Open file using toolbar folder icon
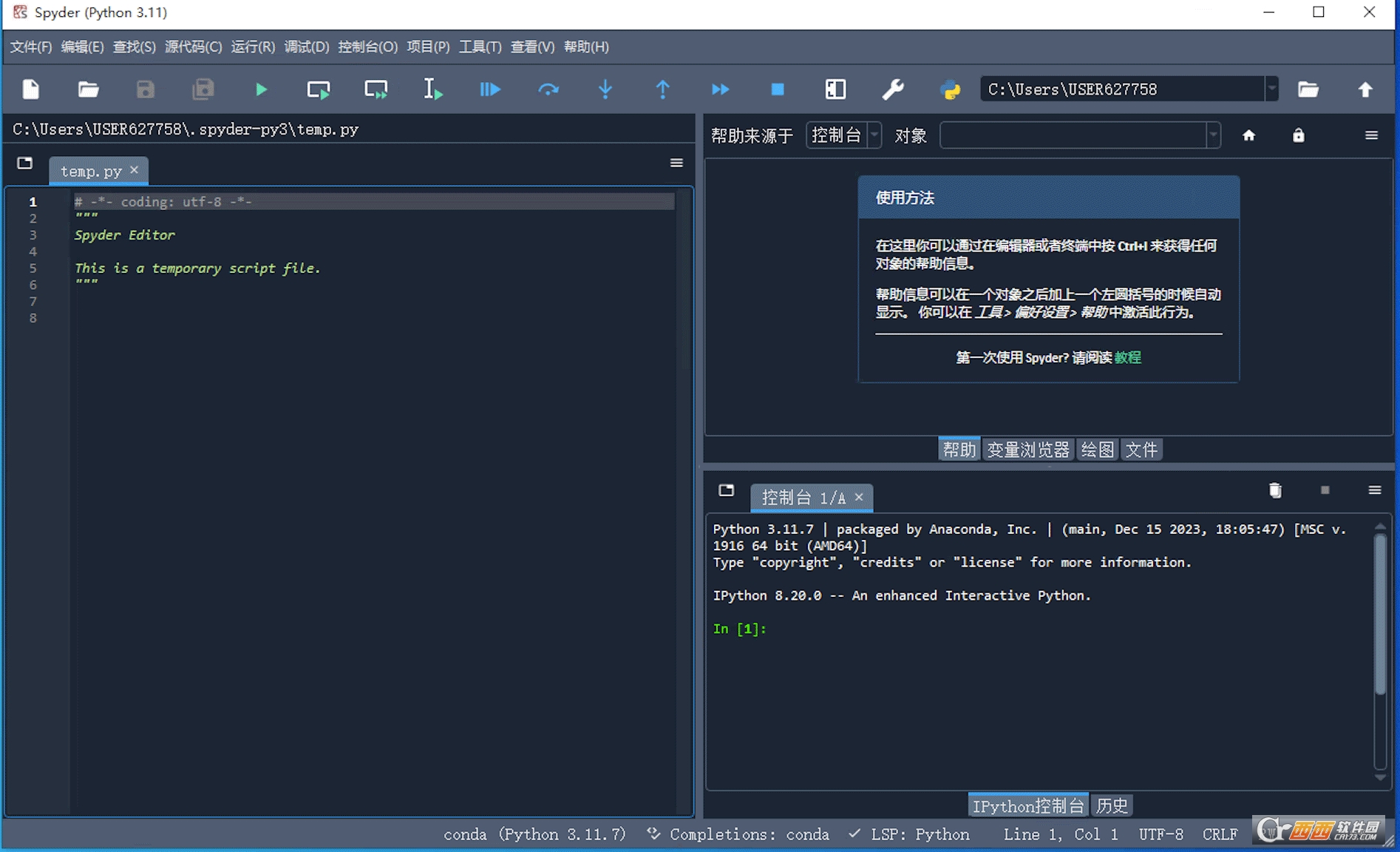1400x852 pixels. click(89, 89)
